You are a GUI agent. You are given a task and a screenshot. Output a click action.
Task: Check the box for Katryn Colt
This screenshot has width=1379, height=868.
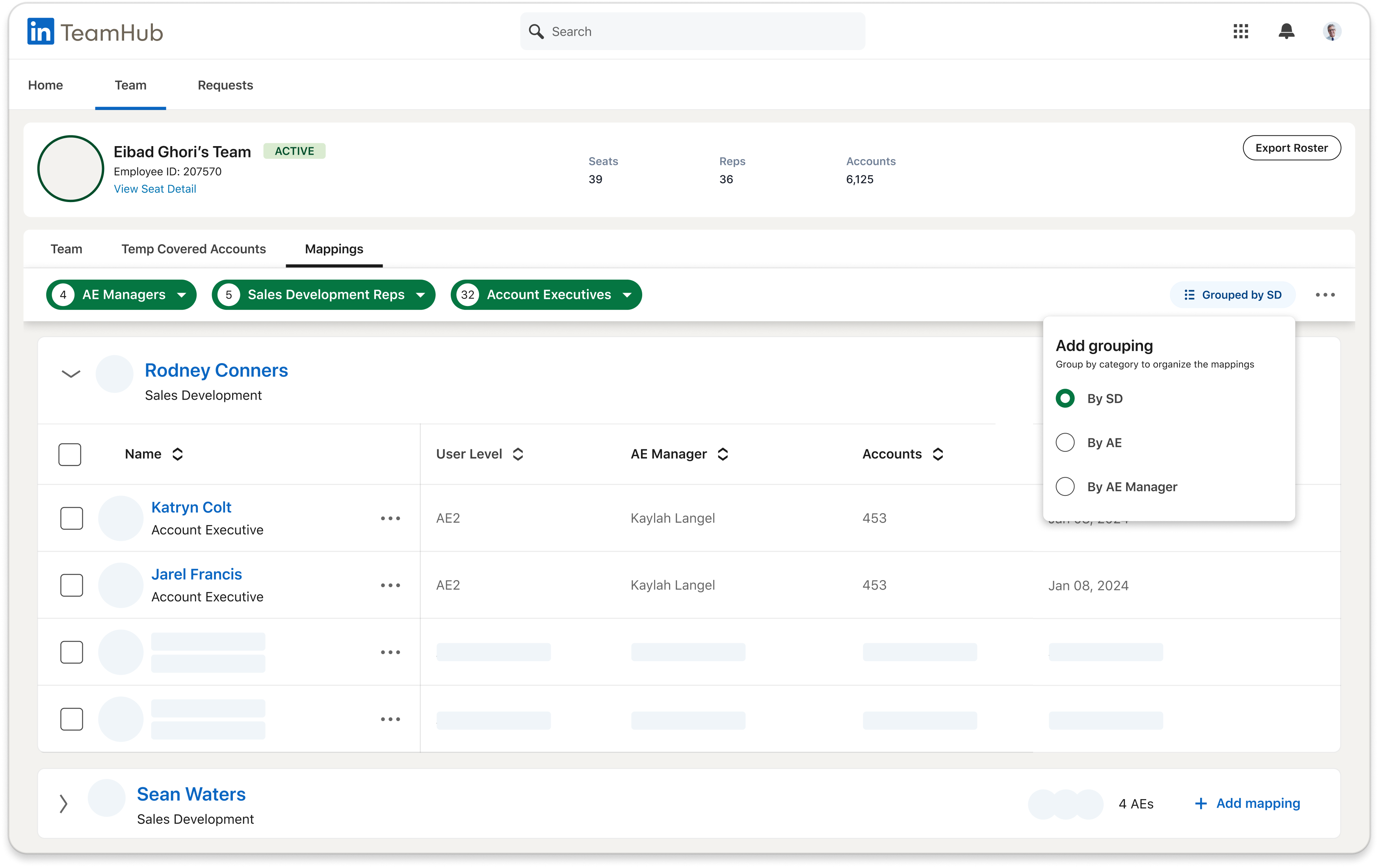click(x=72, y=518)
